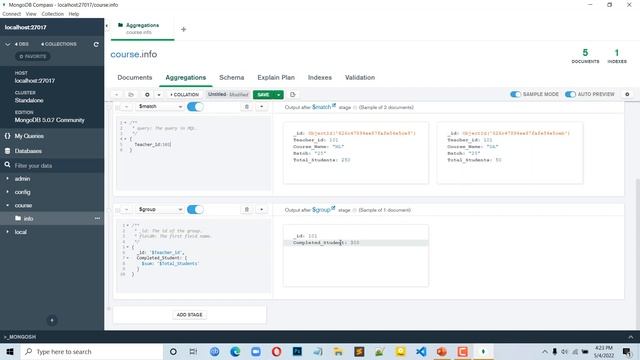
Task: Open Microsoft Edge from taskbar
Action: 235,351
